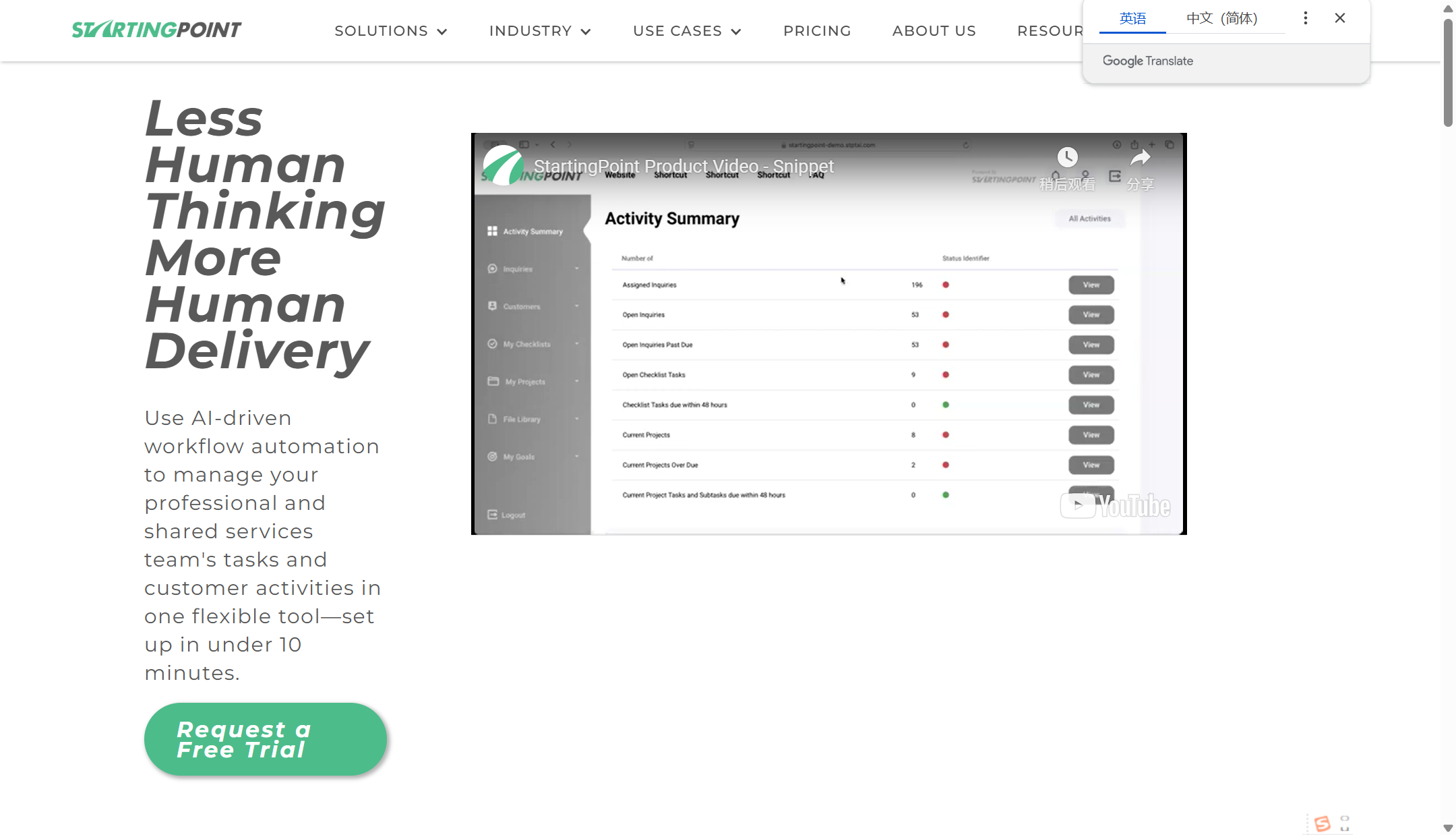The height and width of the screenshot is (835, 1456).
Task: Click the YouTube share arrow icon
Action: click(x=1140, y=158)
